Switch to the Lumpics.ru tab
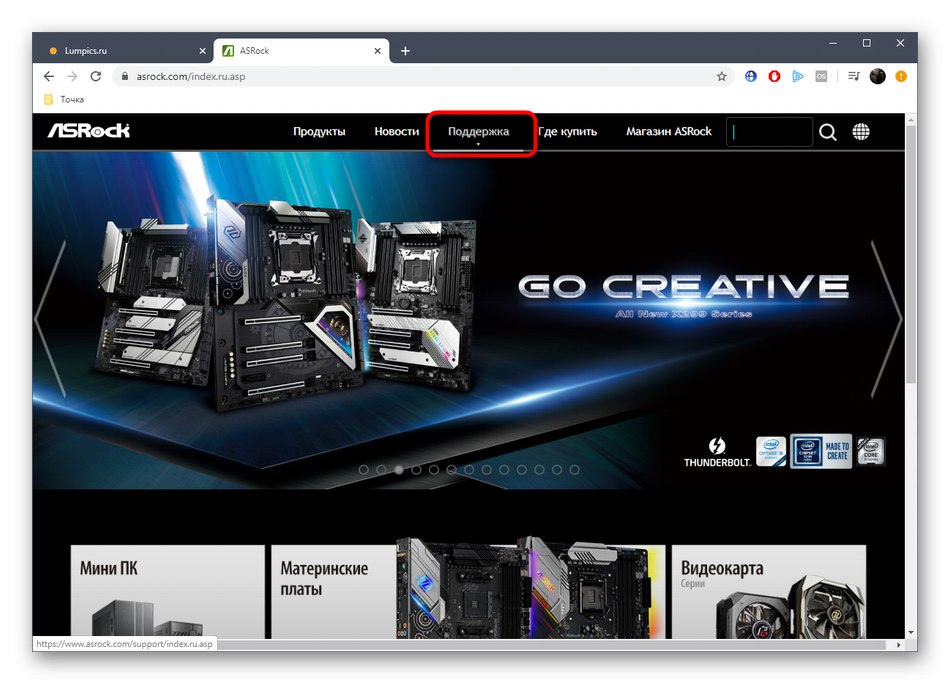Viewport: 950px width, 684px height. (123, 51)
